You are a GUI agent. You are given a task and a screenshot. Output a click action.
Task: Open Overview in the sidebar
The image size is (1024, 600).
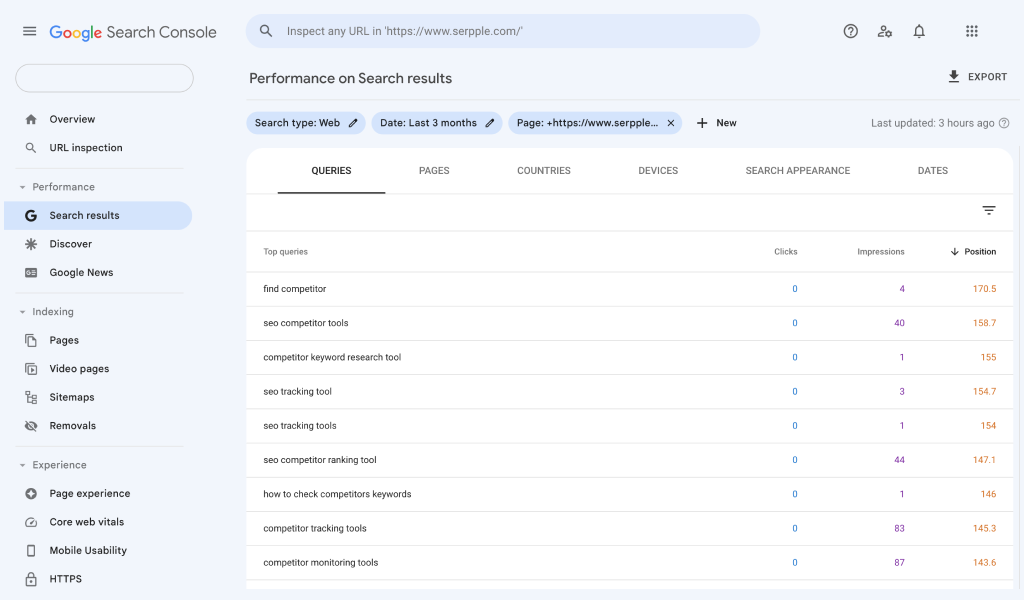click(x=72, y=119)
